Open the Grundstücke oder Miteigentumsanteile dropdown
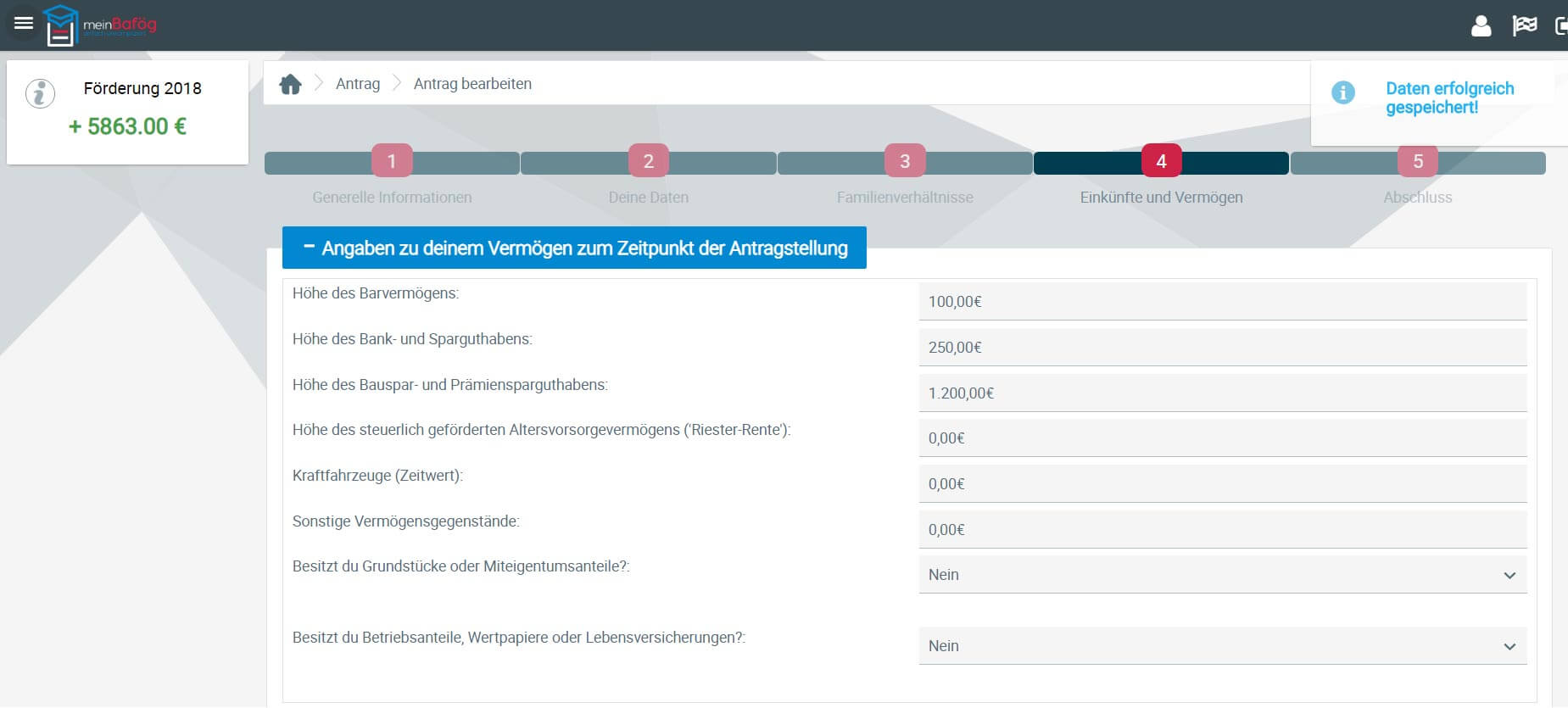 [x=1222, y=575]
